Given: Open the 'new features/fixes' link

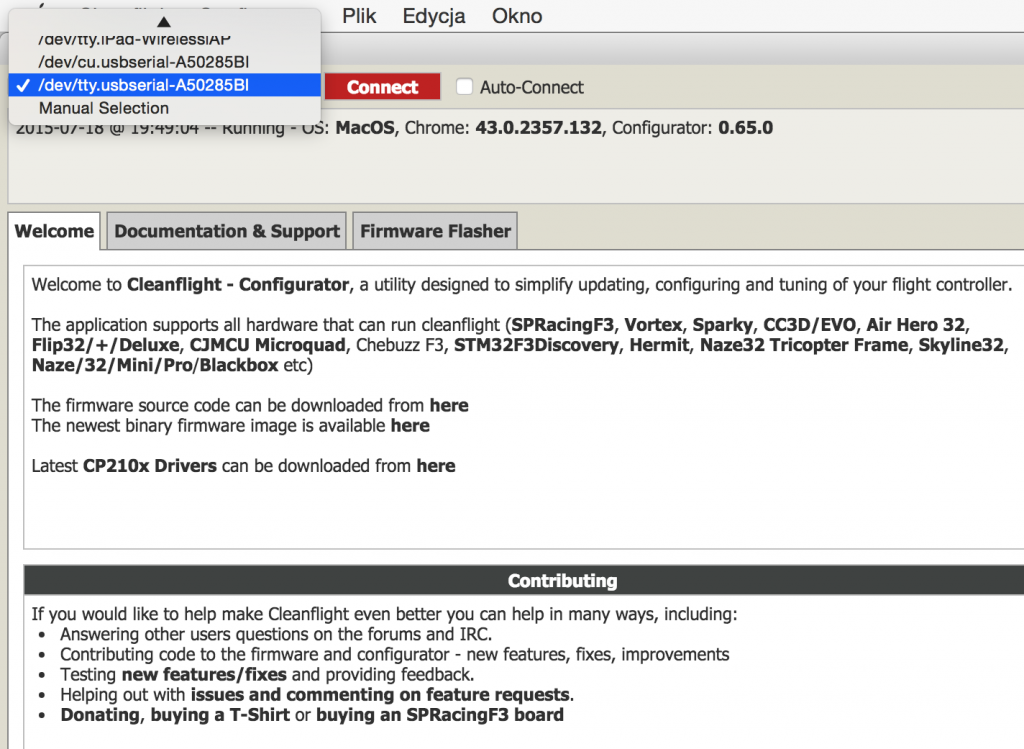Looking at the screenshot, I should [x=204, y=675].
